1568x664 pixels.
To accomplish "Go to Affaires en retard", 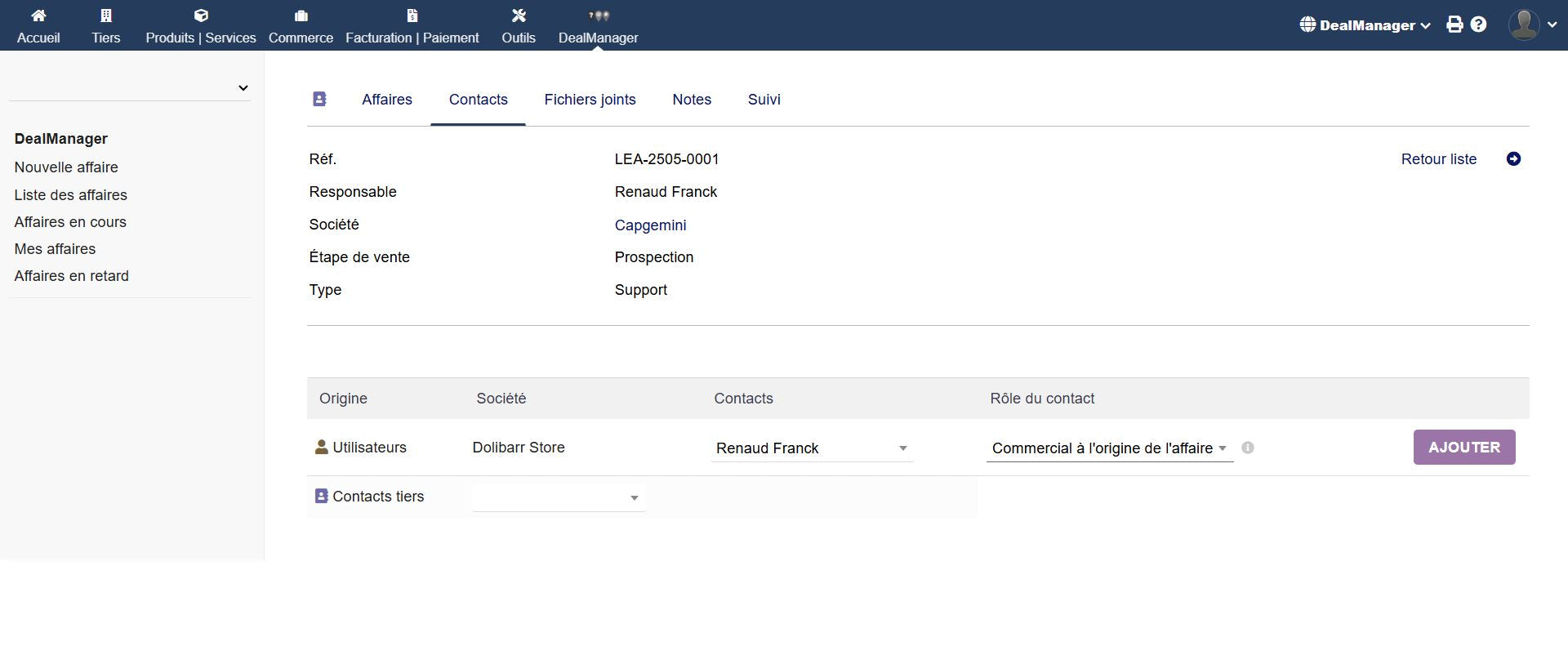I will (71, 276).
